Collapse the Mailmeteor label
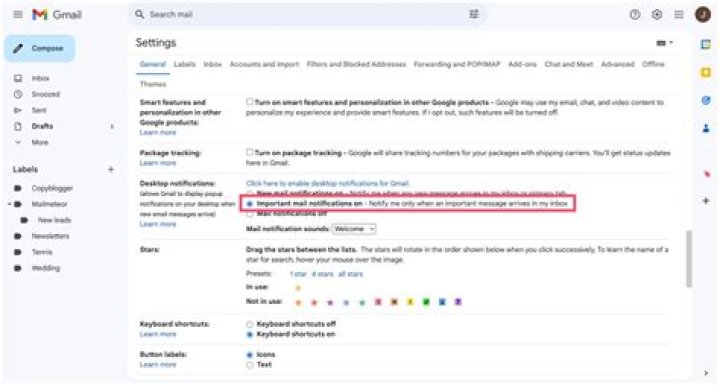Image resolution: width=720 pixels, height=386 pixels. (9, 204)
